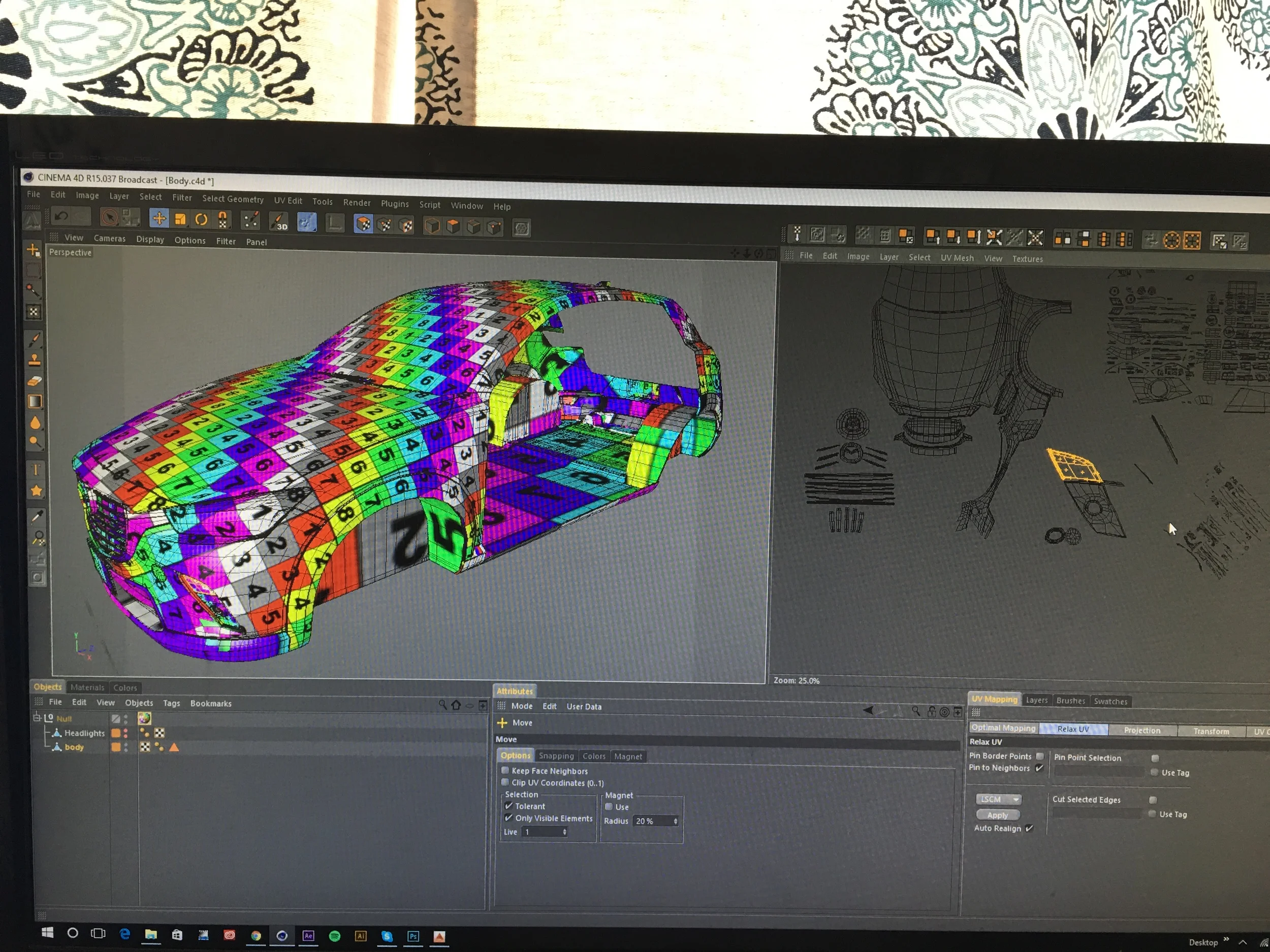Open Photoshop from the Windows taskbar
This screenshot has width=1270, height=952.
[x=413, y=936]
